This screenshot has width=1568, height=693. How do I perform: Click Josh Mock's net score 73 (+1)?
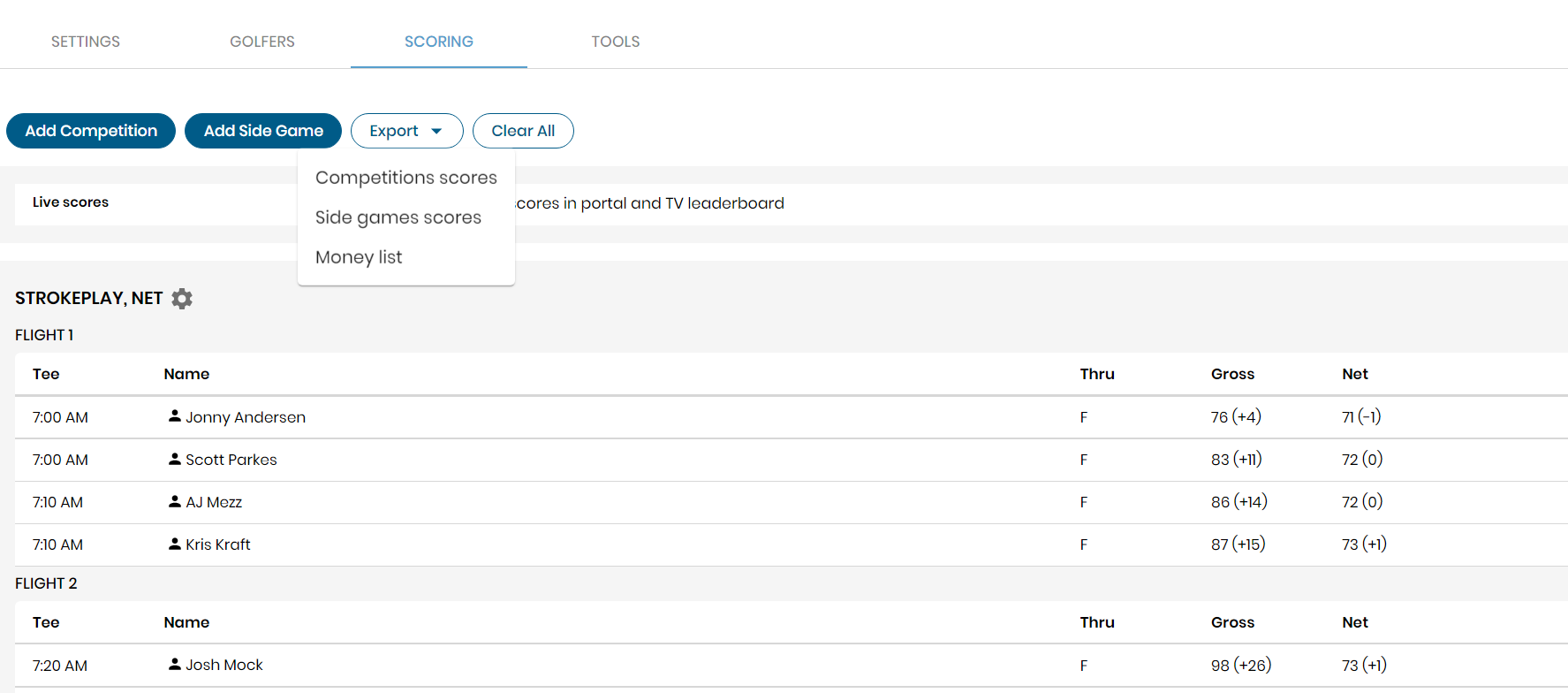click(x=1365, y=665)
